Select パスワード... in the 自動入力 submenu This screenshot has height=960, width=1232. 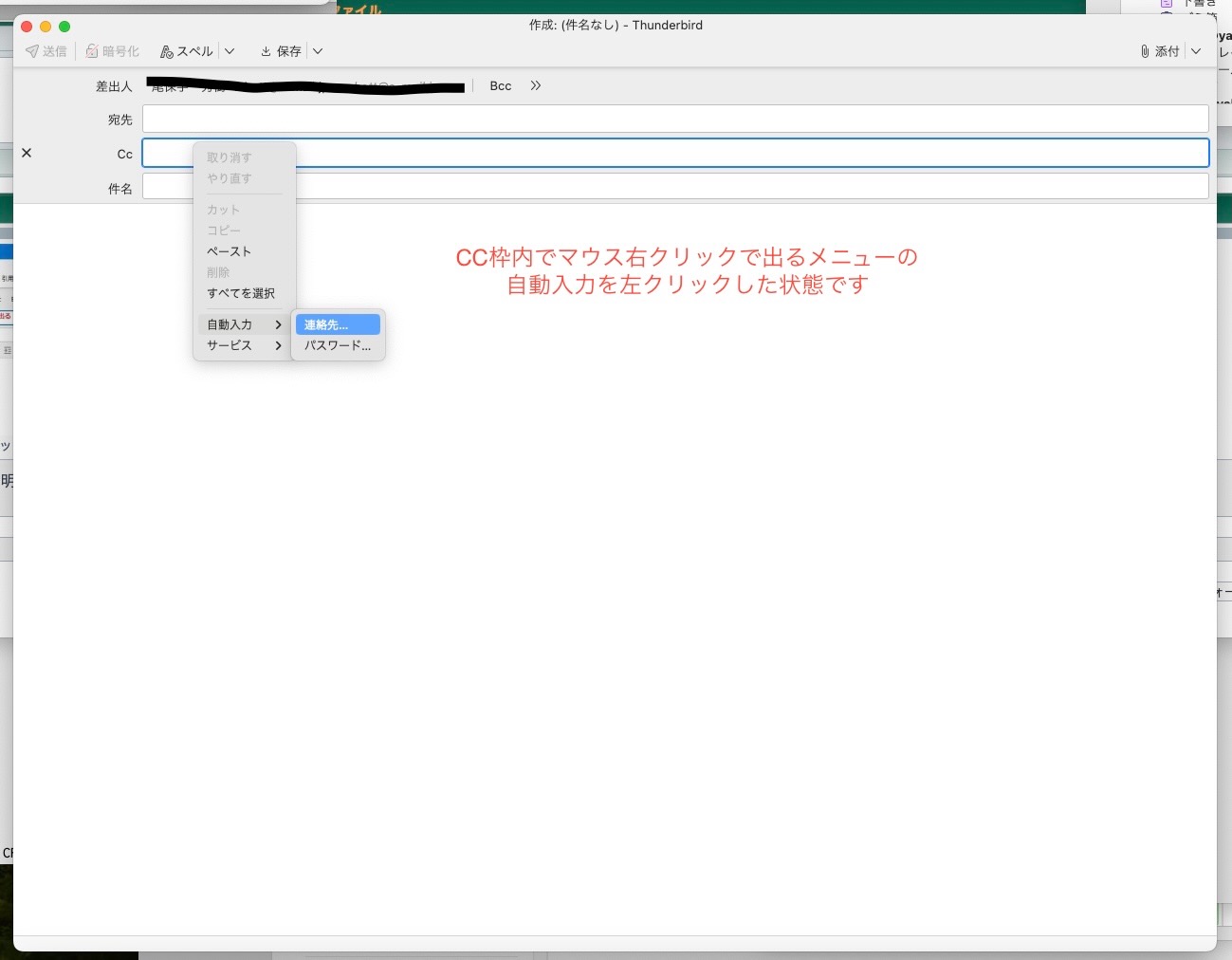click(x=337, y=345)
